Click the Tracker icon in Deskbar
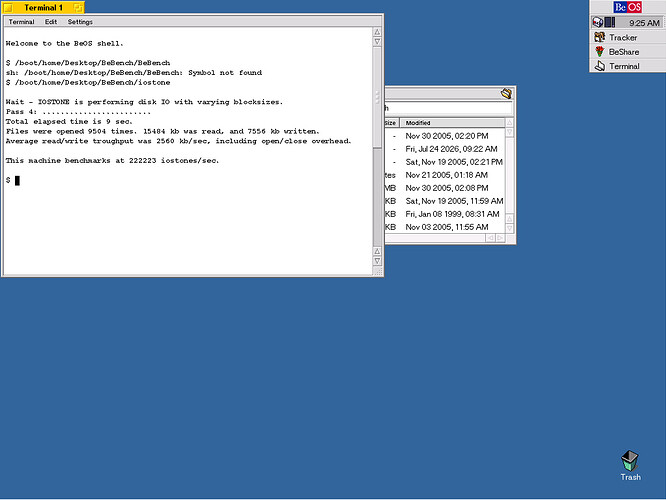This screenshot has height=500, width=666. click(x=599, y=37)
